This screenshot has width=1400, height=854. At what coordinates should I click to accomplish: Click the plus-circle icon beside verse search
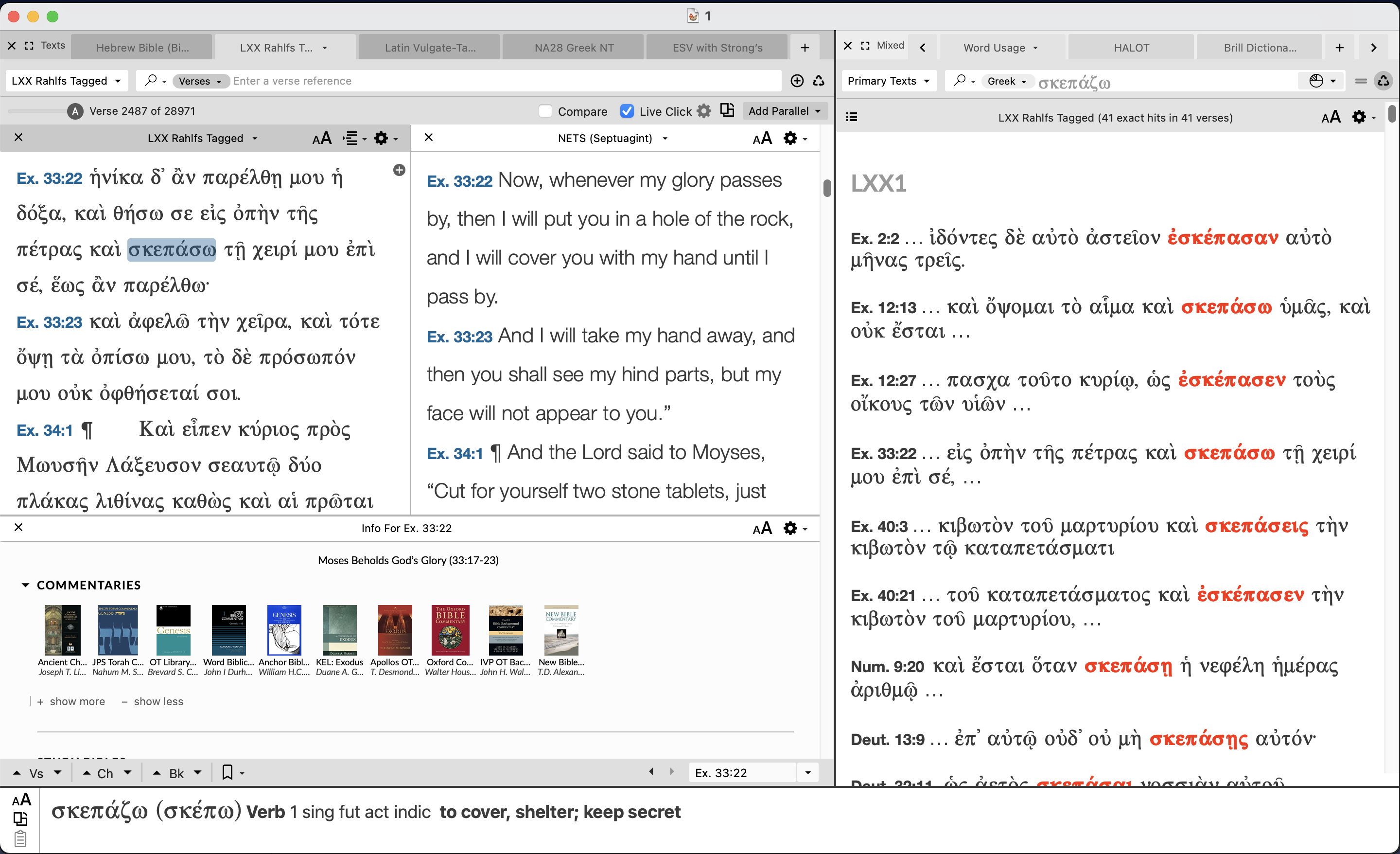pos(797,81)
